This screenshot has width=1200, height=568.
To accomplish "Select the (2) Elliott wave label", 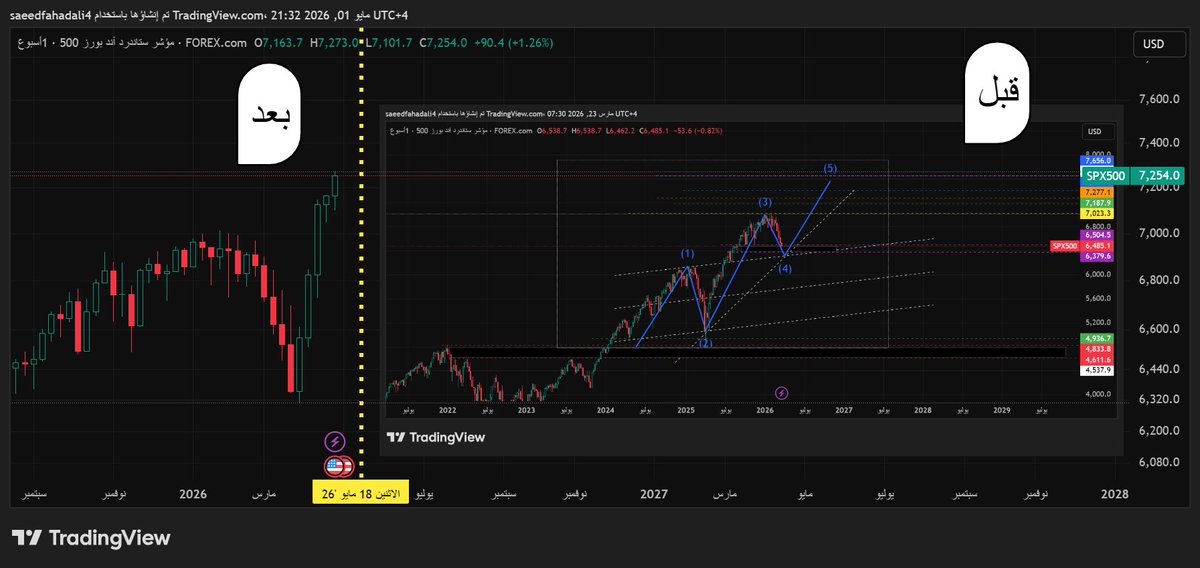I will point(705,343).
